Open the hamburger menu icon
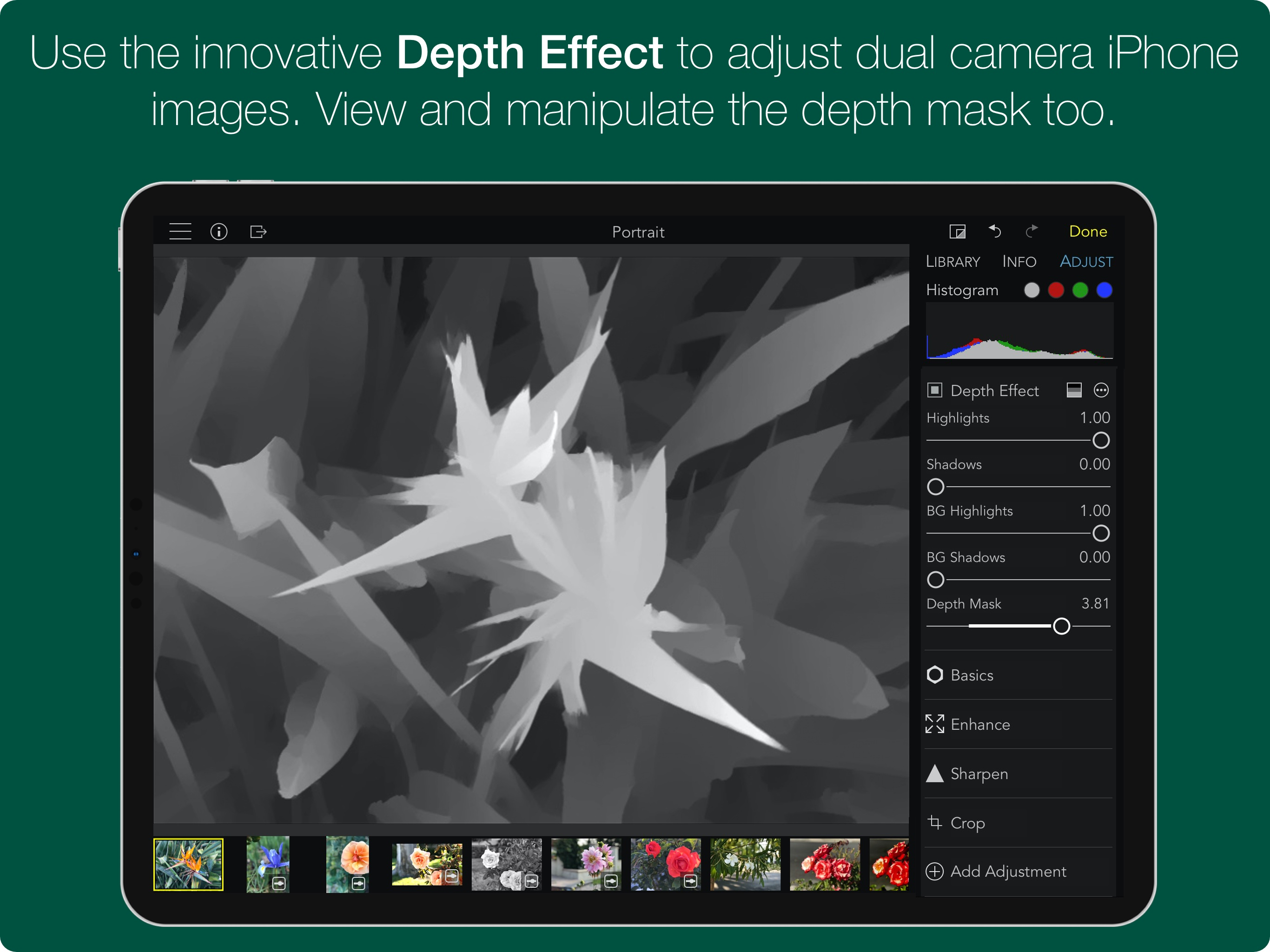The width and height of the screenshot is (1270, 952). click(180, 231)
